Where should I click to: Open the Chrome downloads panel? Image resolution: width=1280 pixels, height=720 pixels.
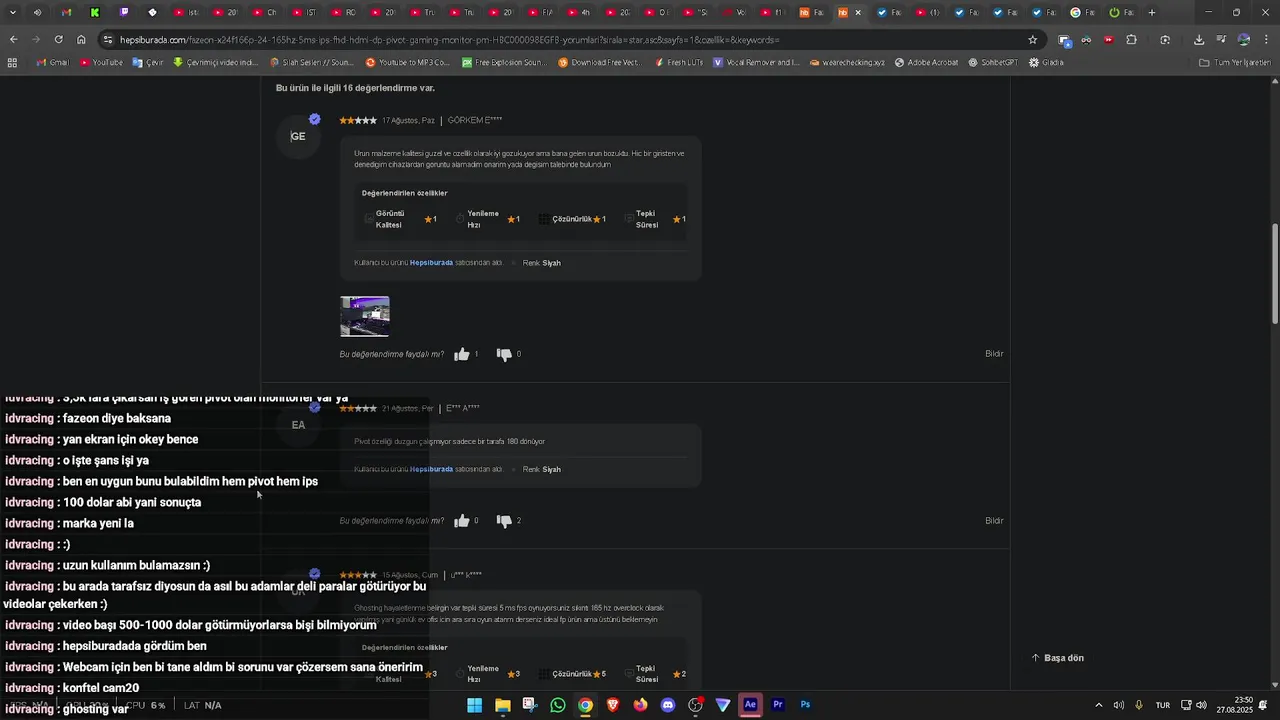(1199, 40)
